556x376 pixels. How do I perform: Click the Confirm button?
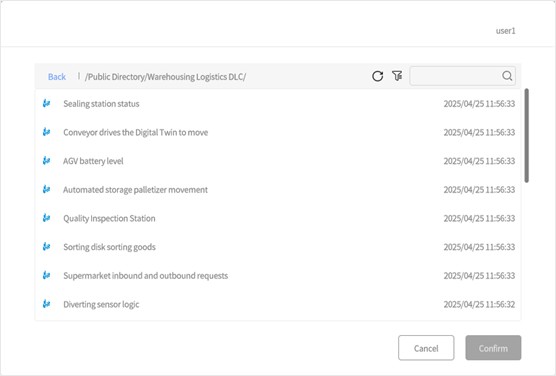[493, 348]
